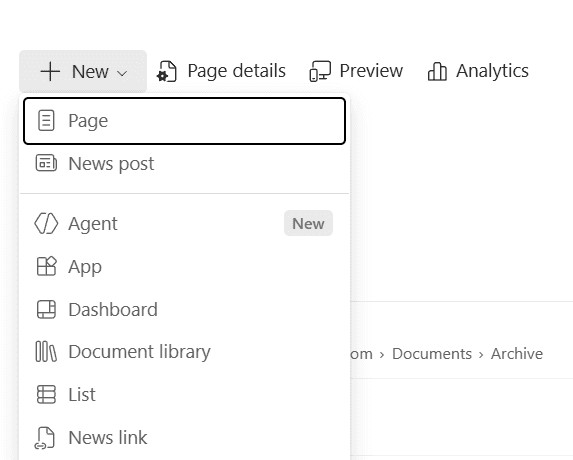The image size is (573, 460).
Task: Select News link from the menu
Action: tap(185, 437)
